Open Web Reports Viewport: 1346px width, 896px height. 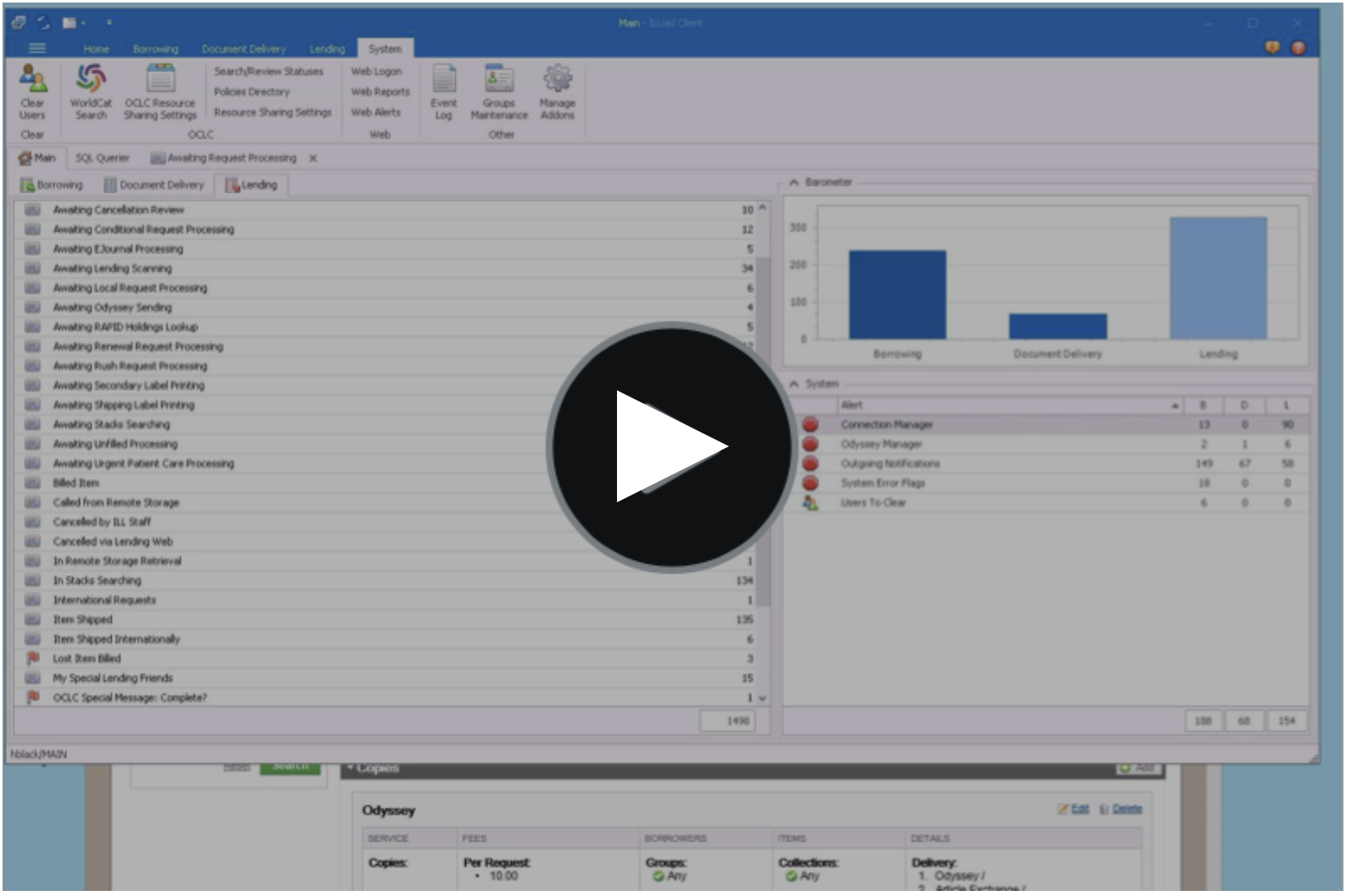pos(379,92)
